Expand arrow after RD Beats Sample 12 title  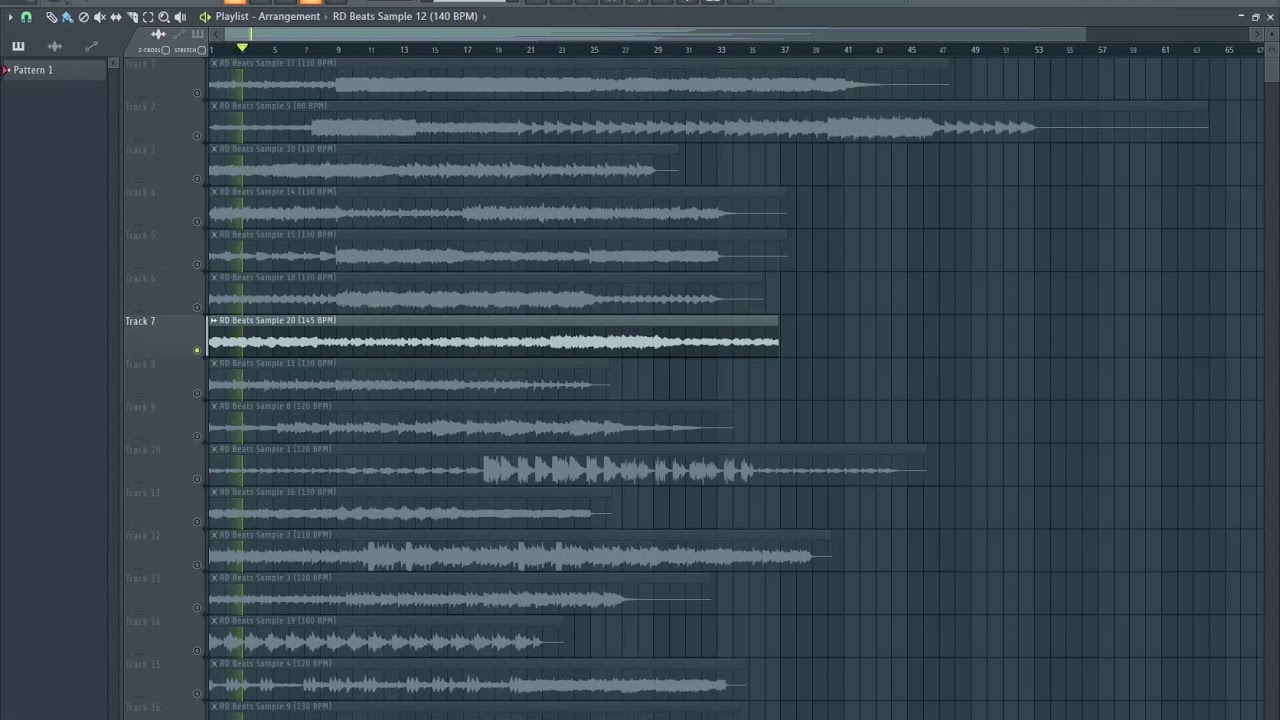[x=485, y=17]
